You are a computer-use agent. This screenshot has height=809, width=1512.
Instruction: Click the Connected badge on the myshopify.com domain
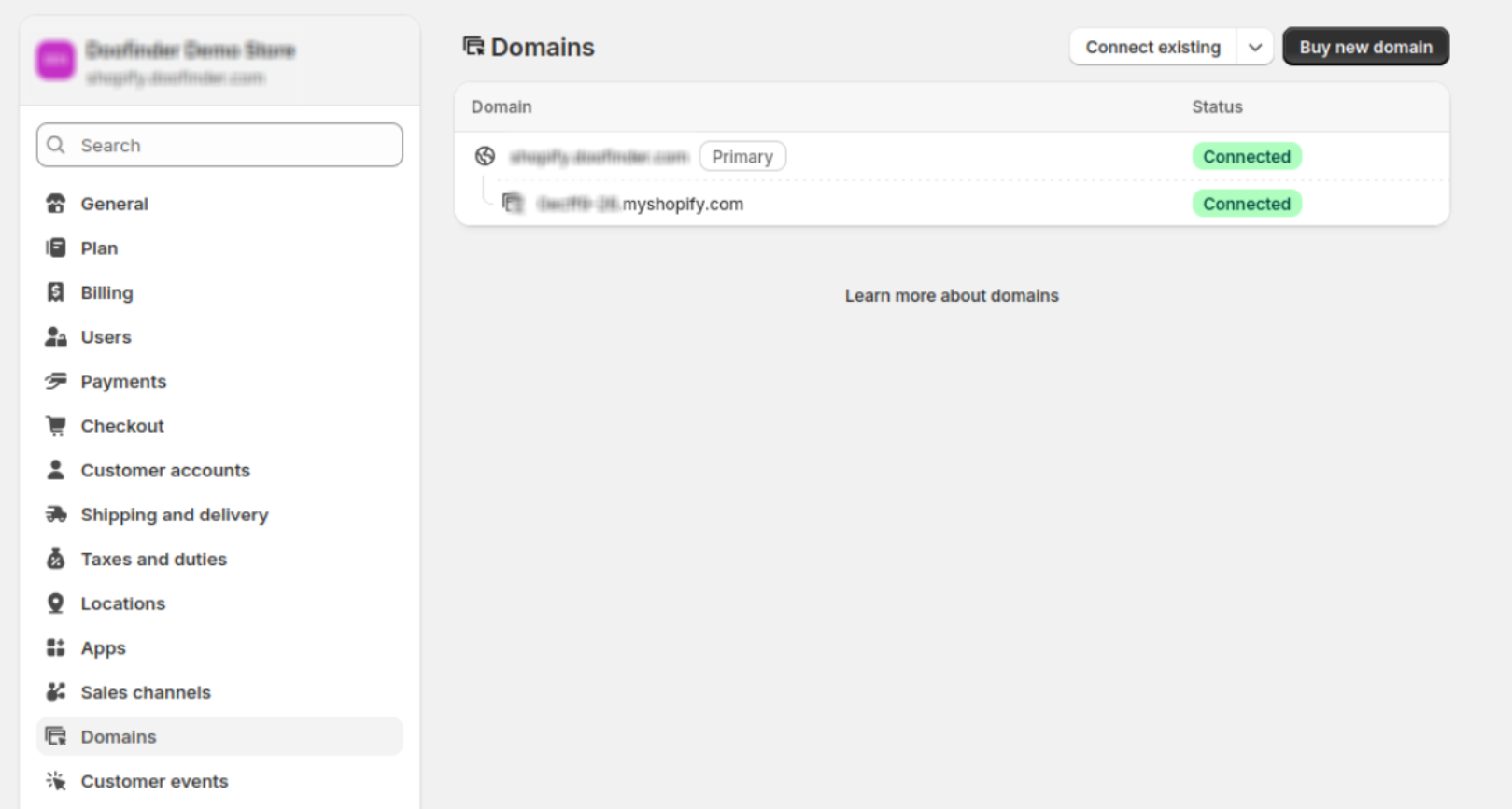pyautogui.click(x=1247, y=204)
